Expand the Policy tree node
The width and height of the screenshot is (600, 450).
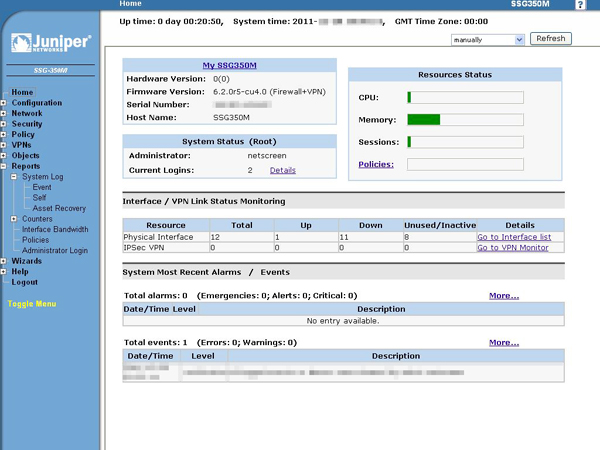[3, 135]
